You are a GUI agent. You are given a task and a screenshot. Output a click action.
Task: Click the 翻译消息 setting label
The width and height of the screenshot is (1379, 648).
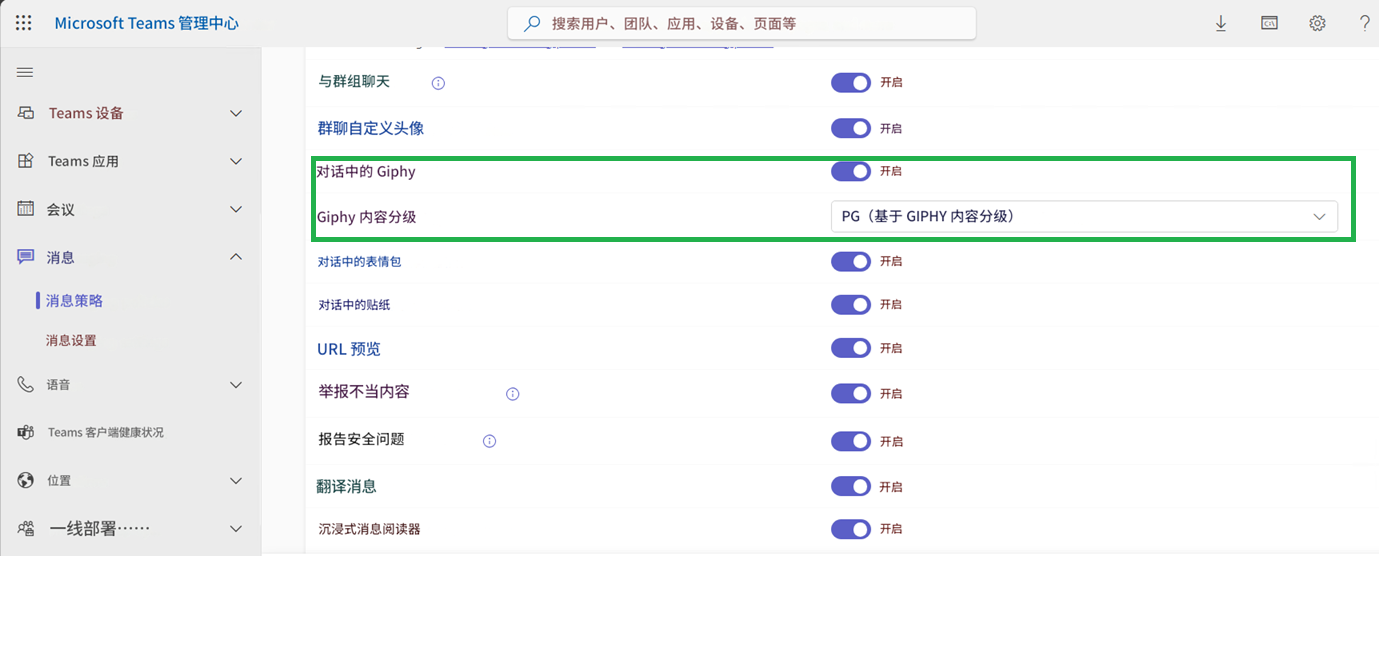347,487
